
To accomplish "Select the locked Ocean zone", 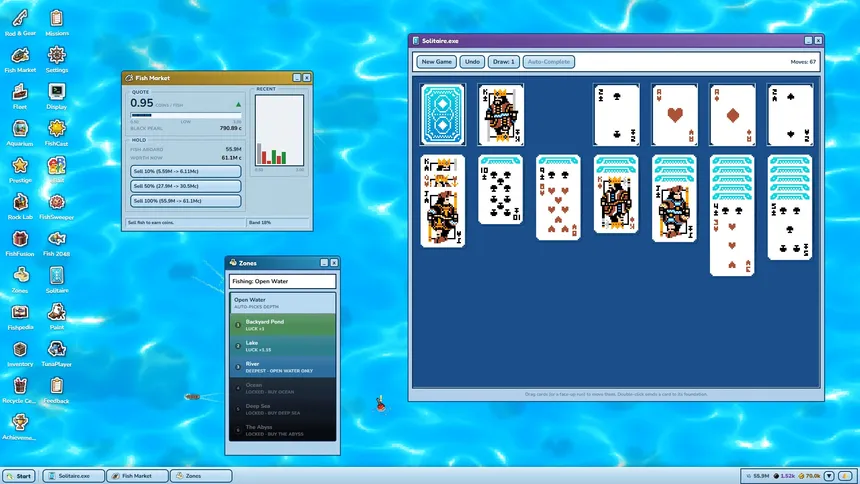I will click(x=282, y=388).
